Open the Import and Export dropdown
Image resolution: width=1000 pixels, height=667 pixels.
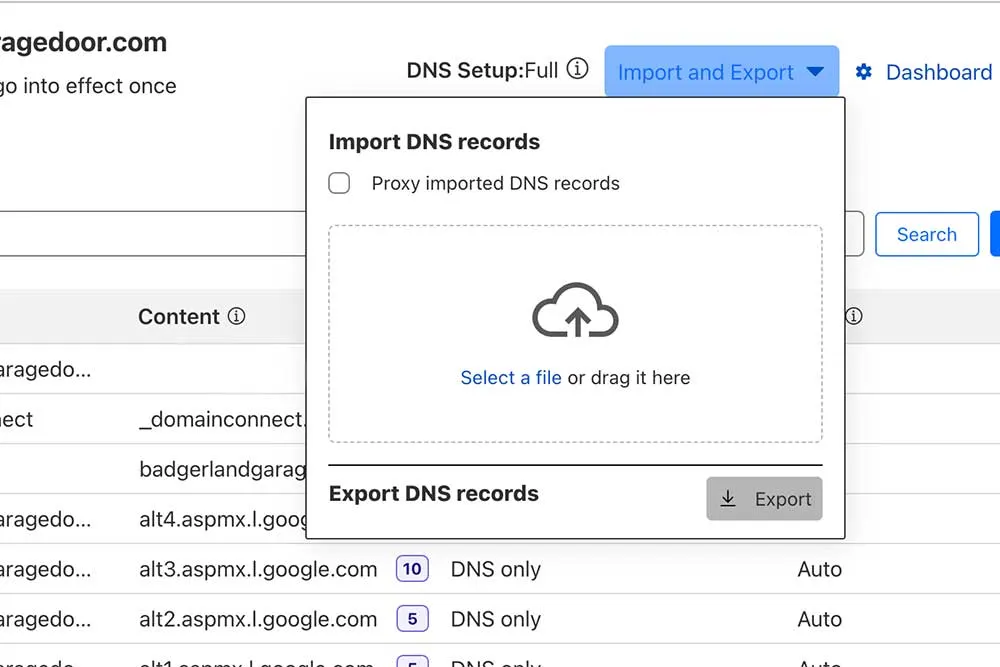point(721,70)
